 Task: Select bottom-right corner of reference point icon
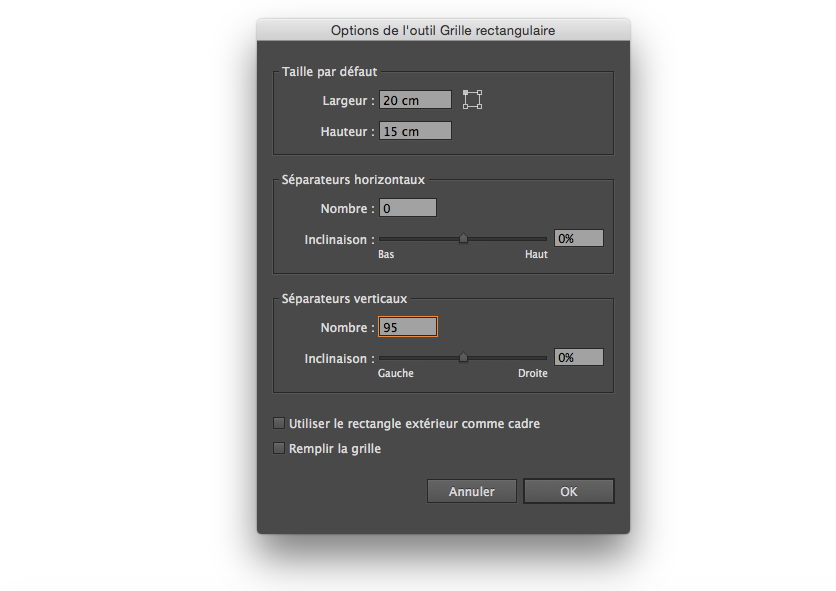481,107
